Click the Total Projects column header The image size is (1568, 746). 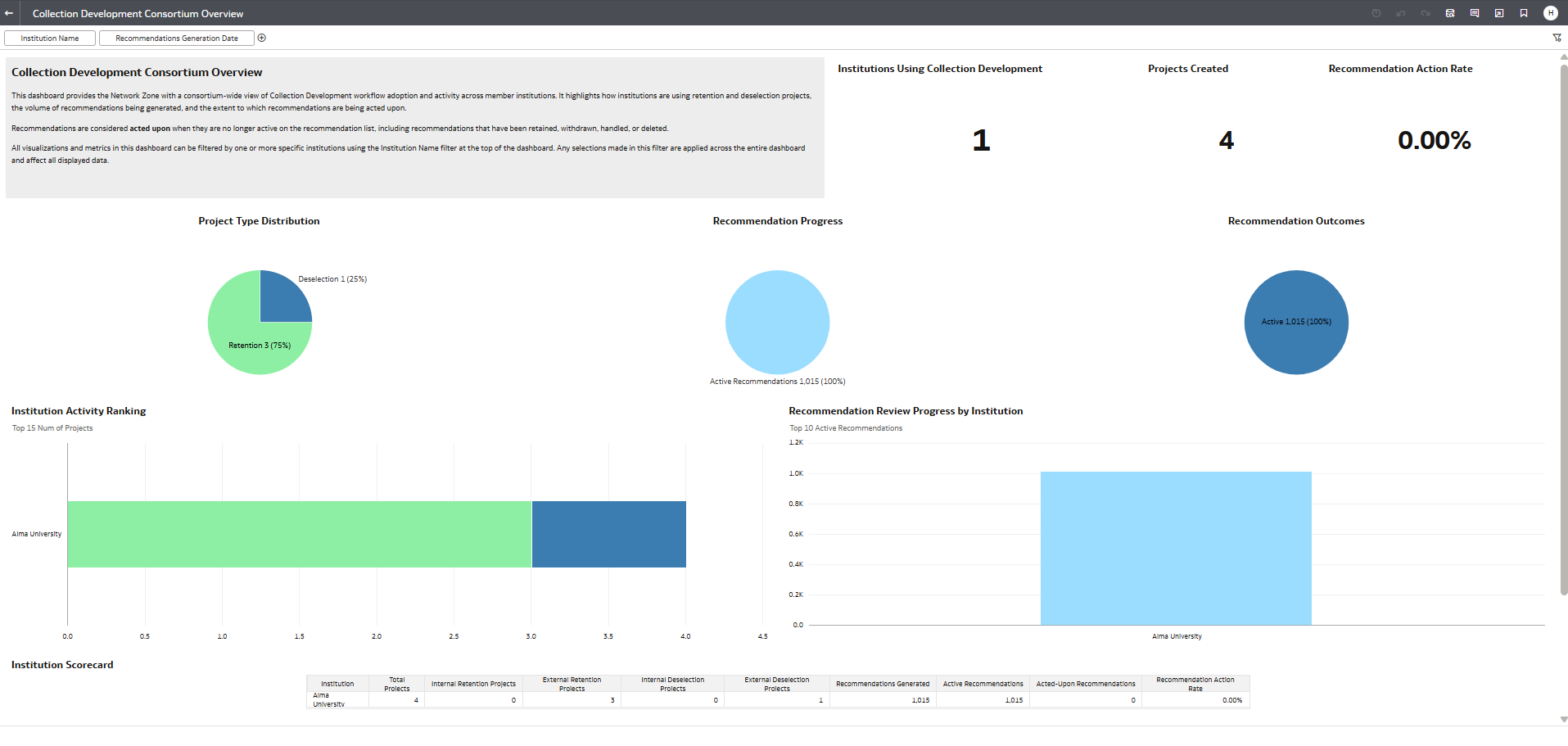(x=397, y=684)
